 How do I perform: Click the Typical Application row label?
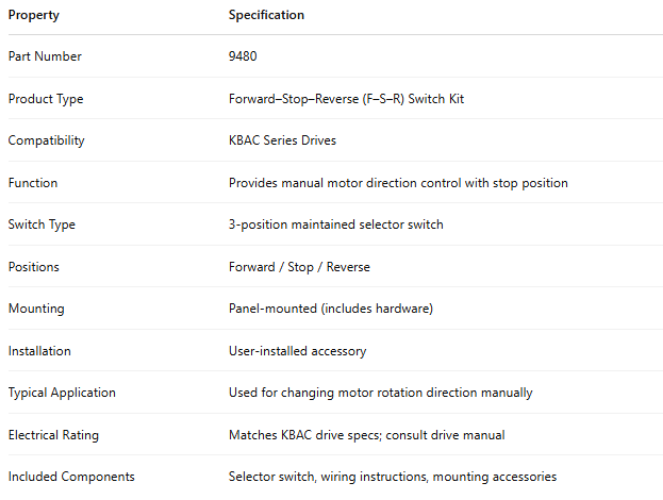62,393
